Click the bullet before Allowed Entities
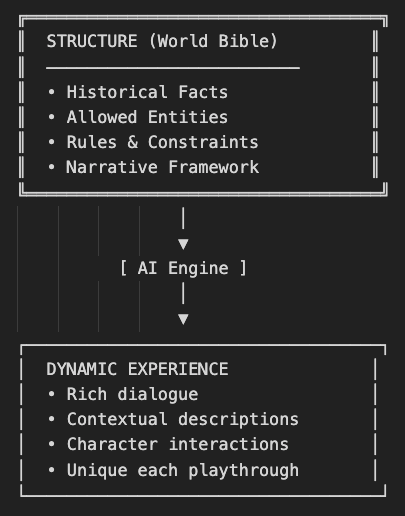Screen dimensions: 405x516 pos(51,117)
